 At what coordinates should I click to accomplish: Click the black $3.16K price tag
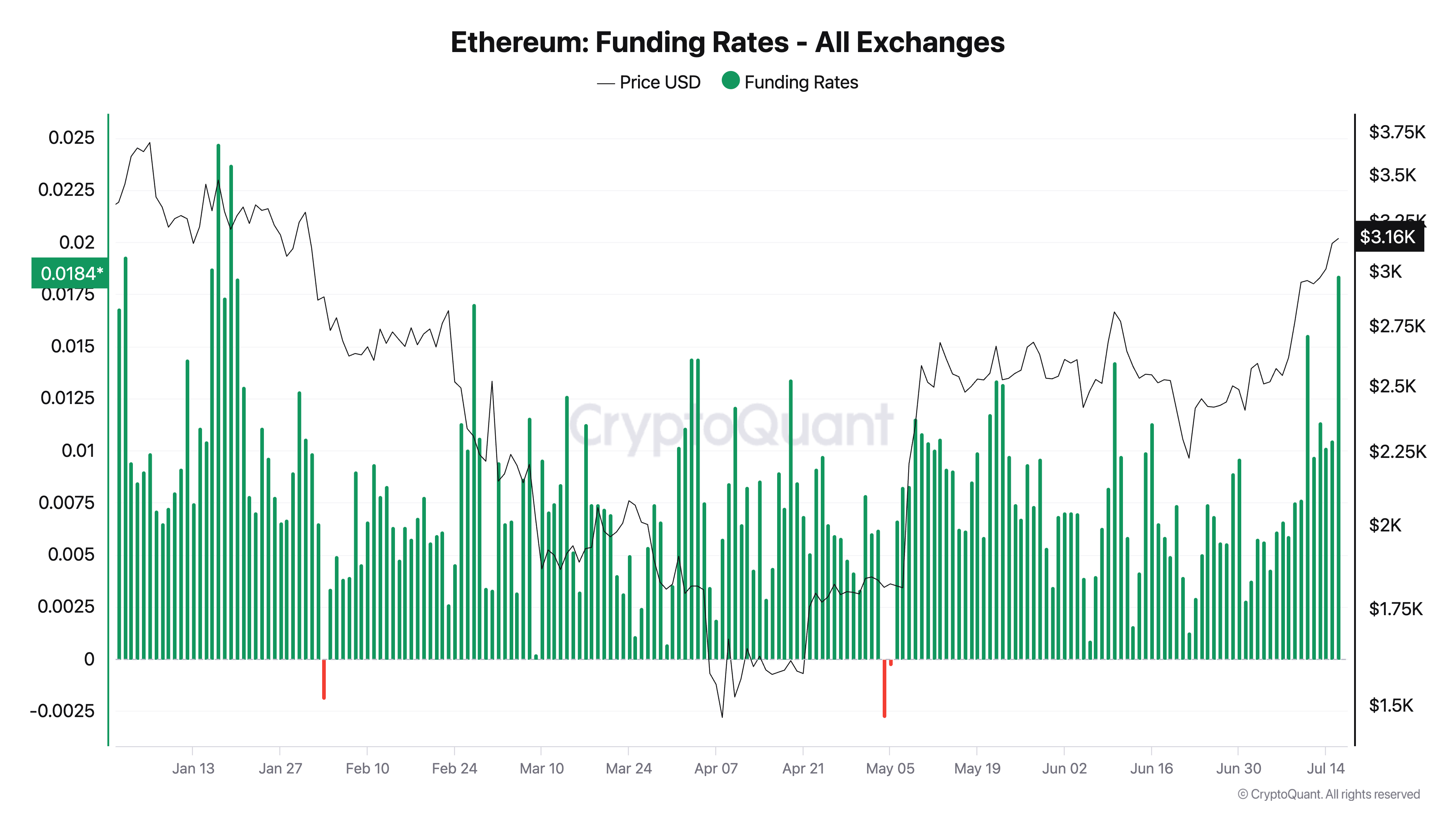click(x=1389, y=236)
